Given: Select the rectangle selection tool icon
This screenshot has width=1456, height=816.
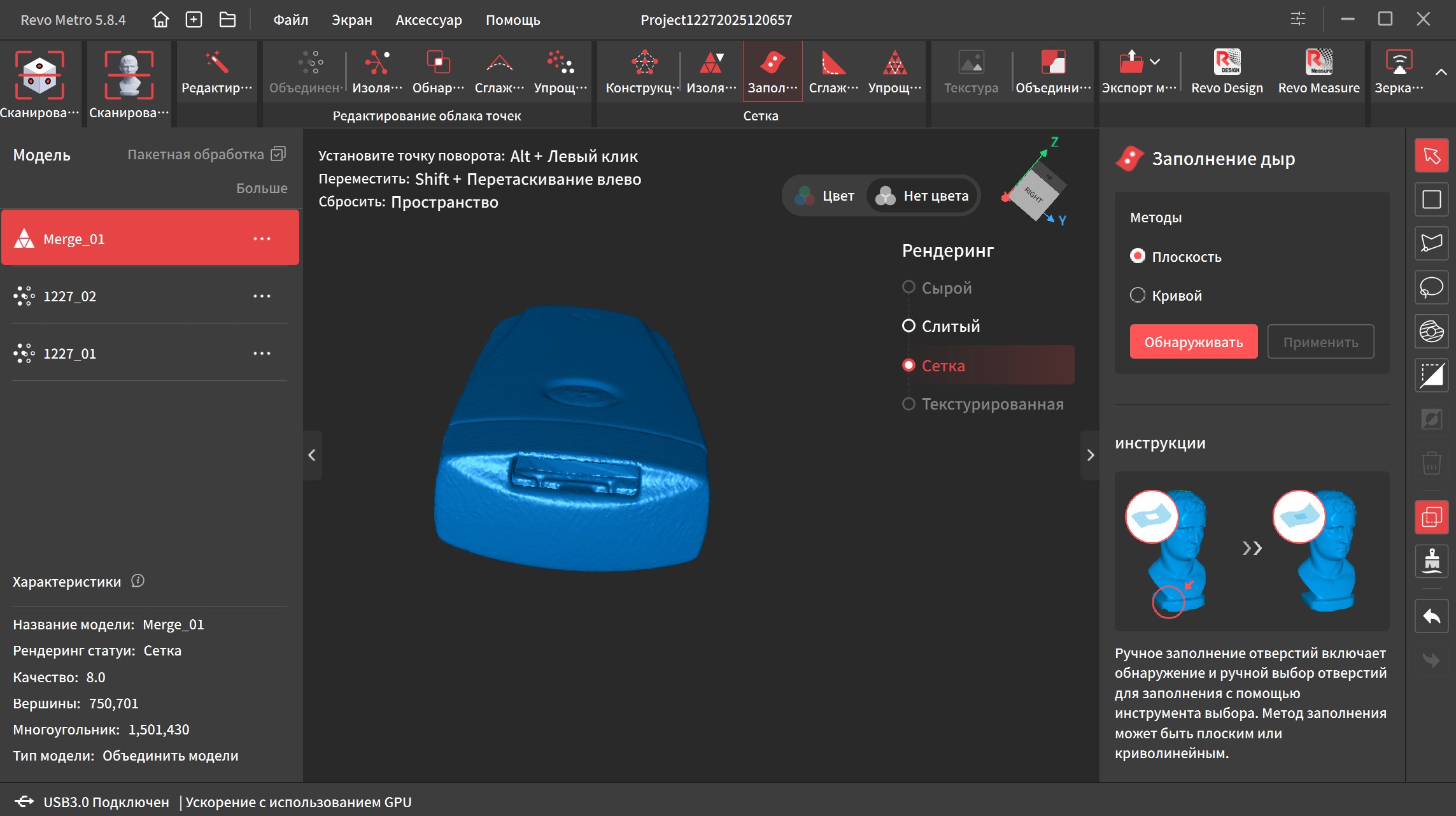Looking at the screenshot, I should pyautogui.click(x=1431, y=199).
